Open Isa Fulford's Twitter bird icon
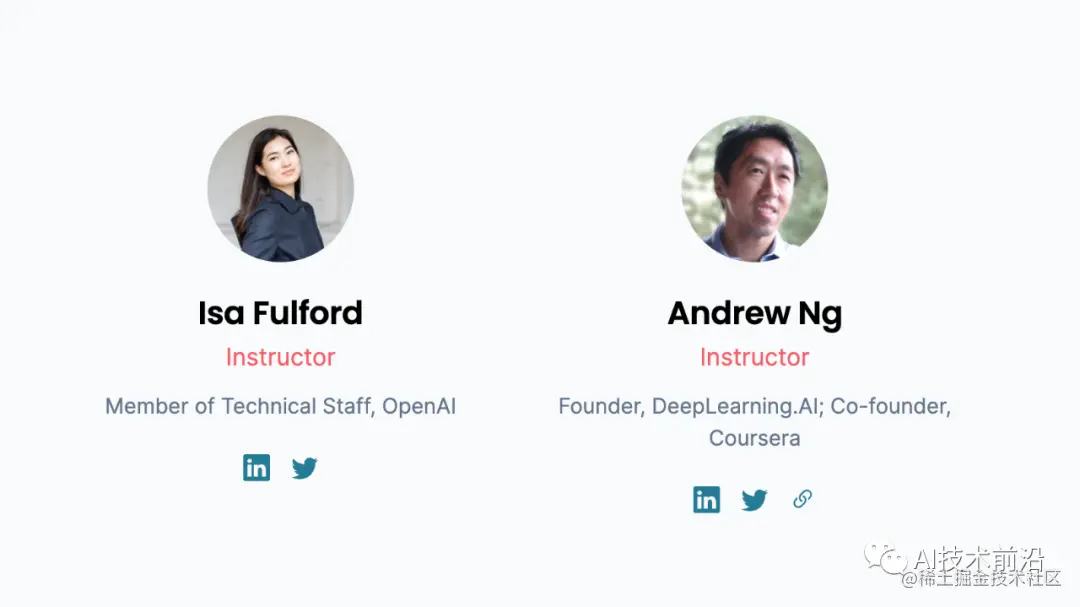This screenshot has width=1080, height=607. pyautogui.click(x=304, y=467)
